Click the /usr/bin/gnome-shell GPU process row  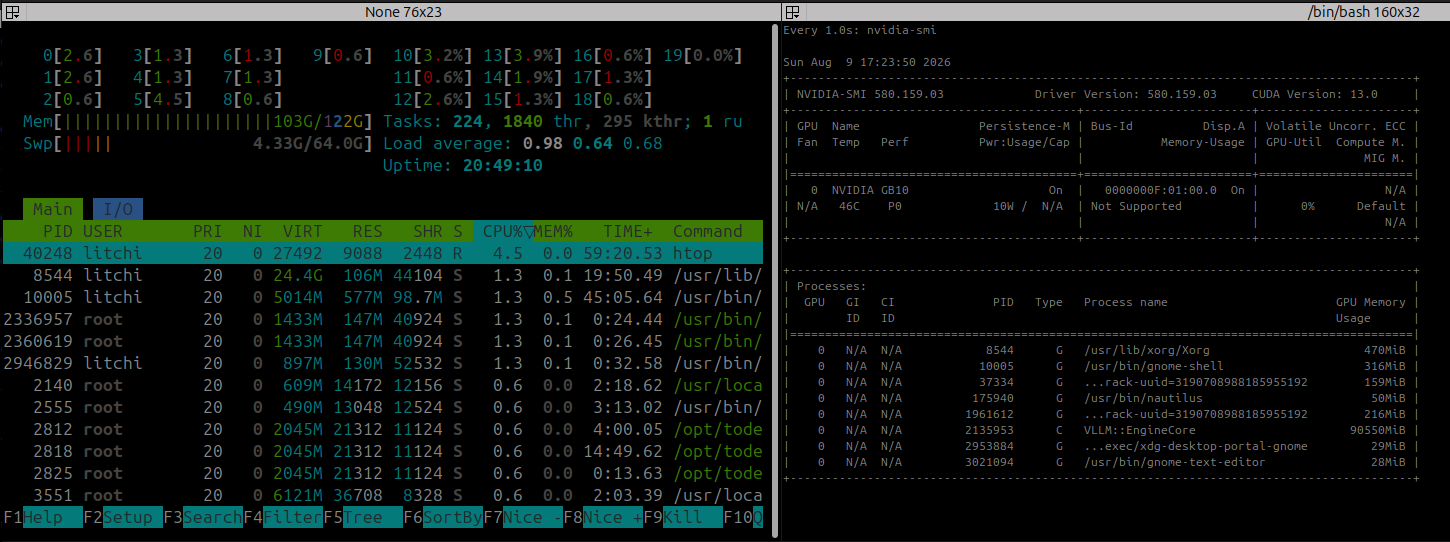(1101, 366)
